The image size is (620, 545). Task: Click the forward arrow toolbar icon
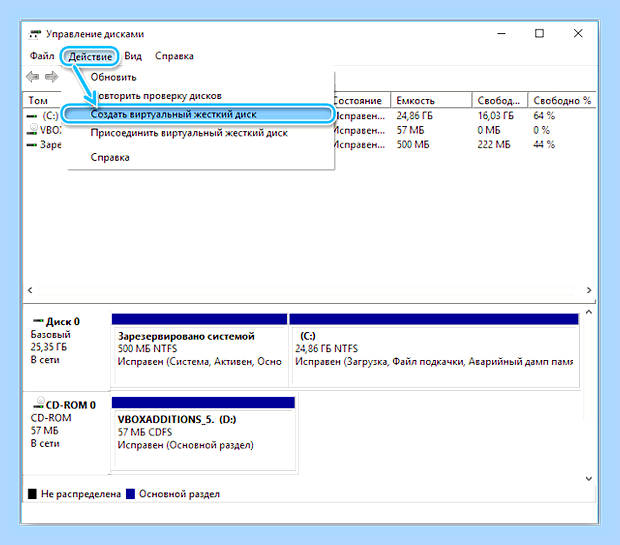pos(51,76)
